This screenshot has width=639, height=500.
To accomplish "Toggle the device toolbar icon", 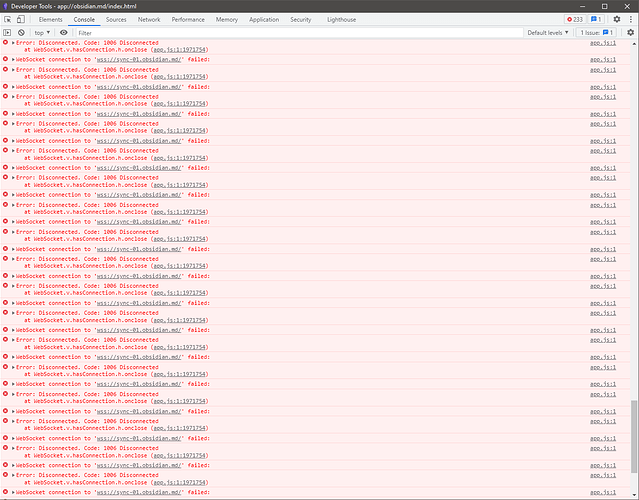I will click(x=20, y=19).
